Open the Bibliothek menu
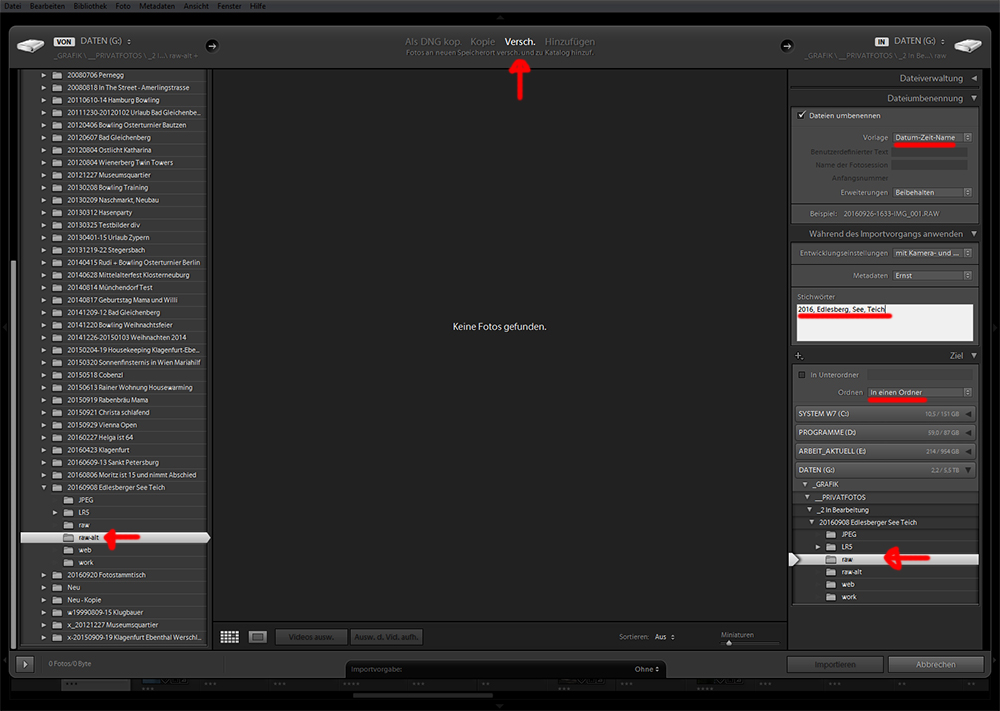 tap(90, 6)
